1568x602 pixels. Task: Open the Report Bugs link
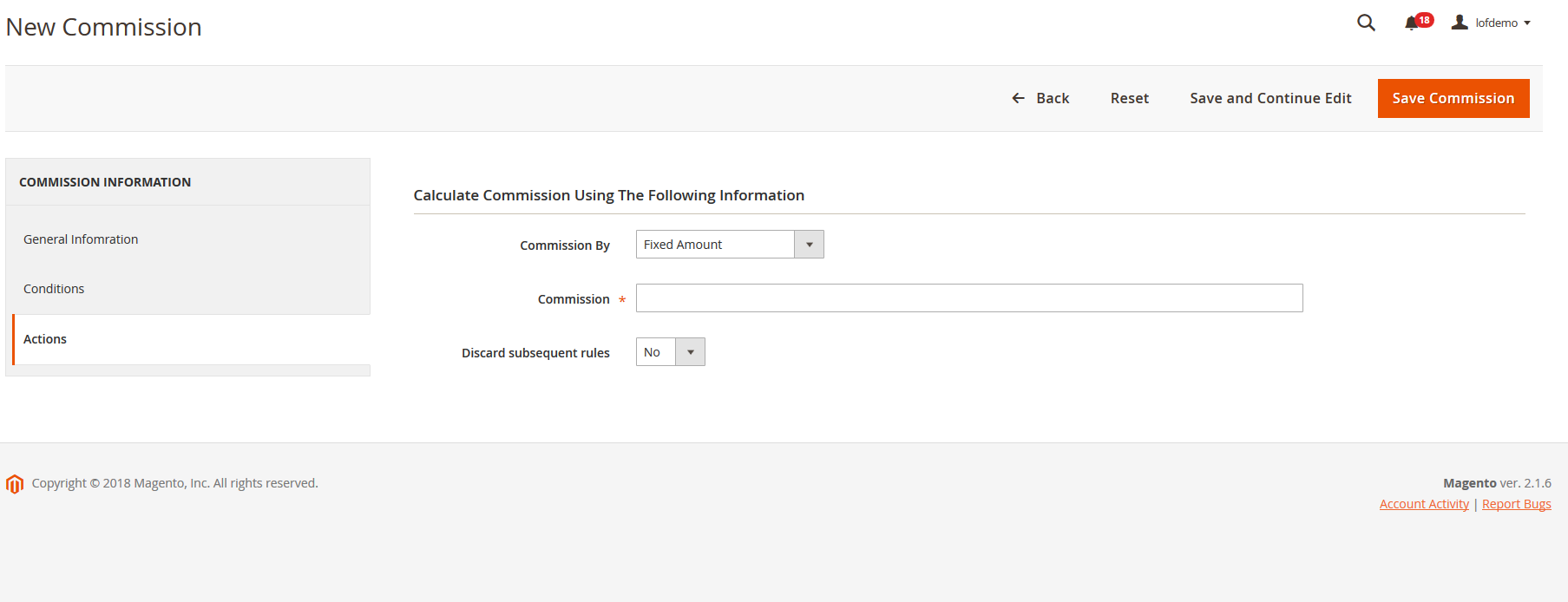1516,504
